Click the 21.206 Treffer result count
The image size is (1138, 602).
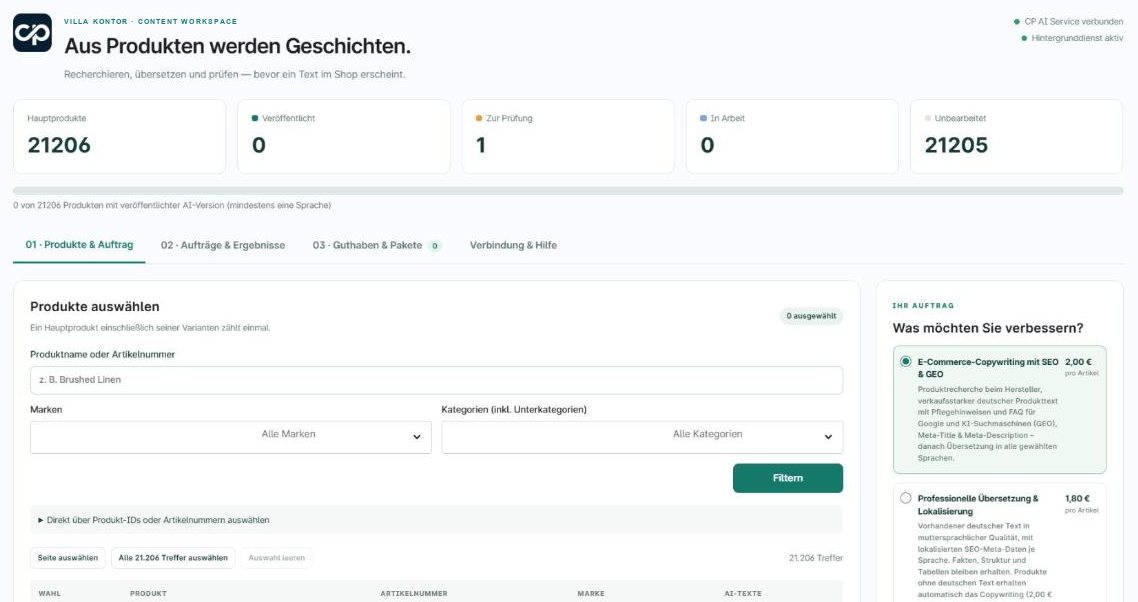click(816, 558)
